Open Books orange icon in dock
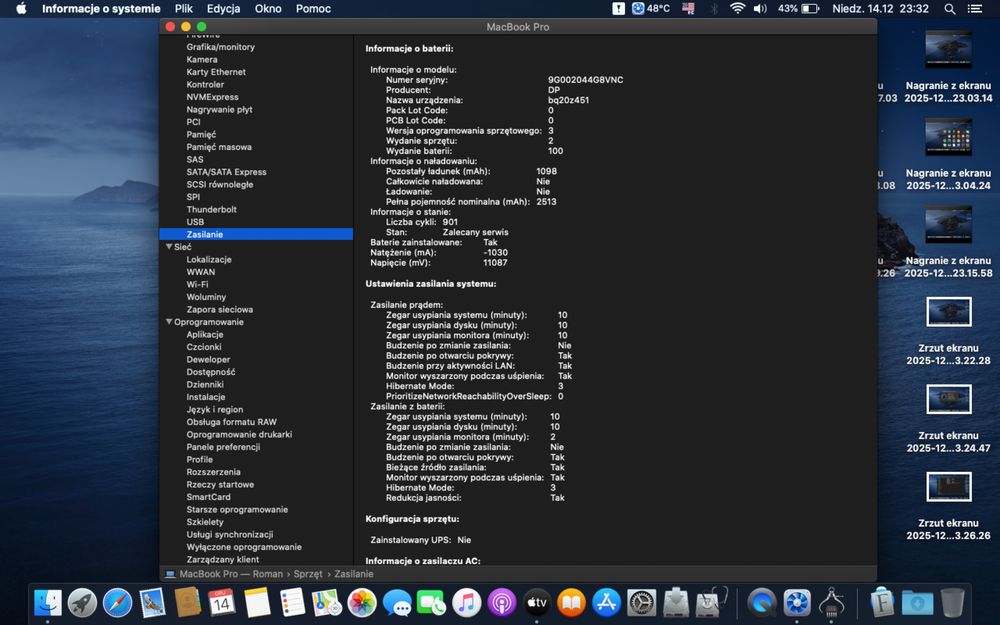The image size is (1000, 625). 571,603
